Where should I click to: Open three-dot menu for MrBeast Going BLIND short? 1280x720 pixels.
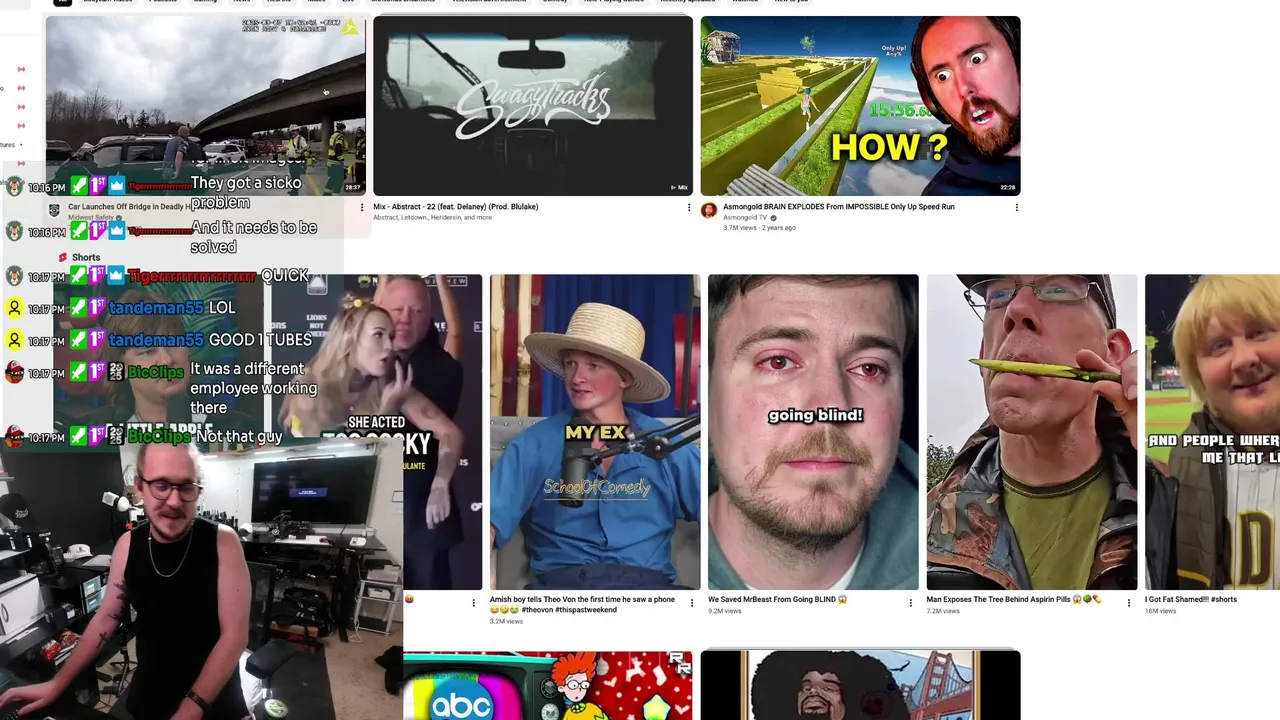tap(910, 603)
